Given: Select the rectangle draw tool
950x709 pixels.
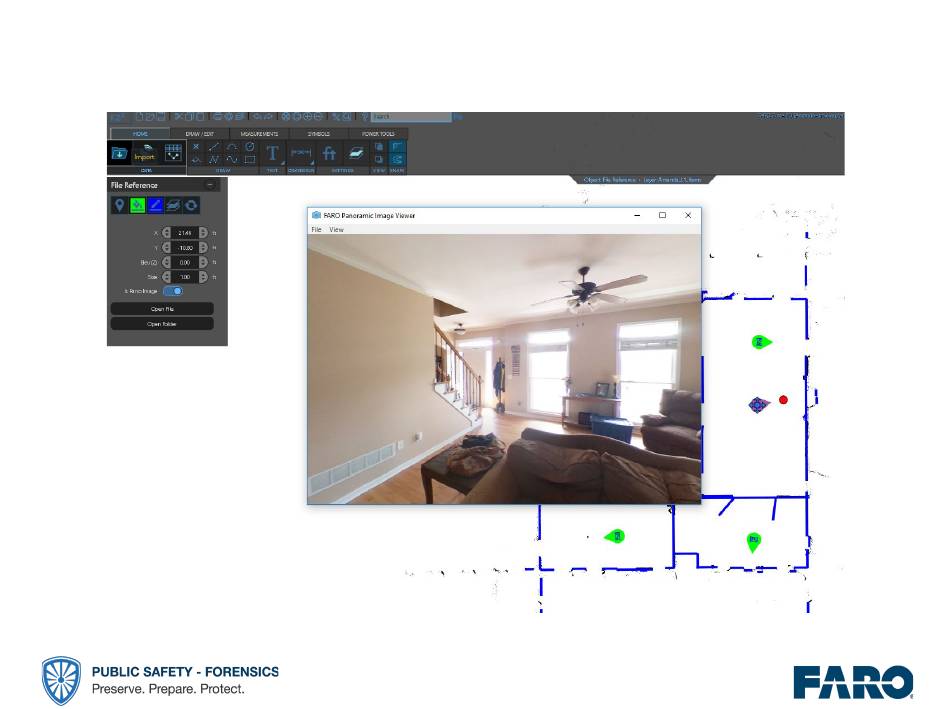Looking at the screenshot, I should (250, 160).
